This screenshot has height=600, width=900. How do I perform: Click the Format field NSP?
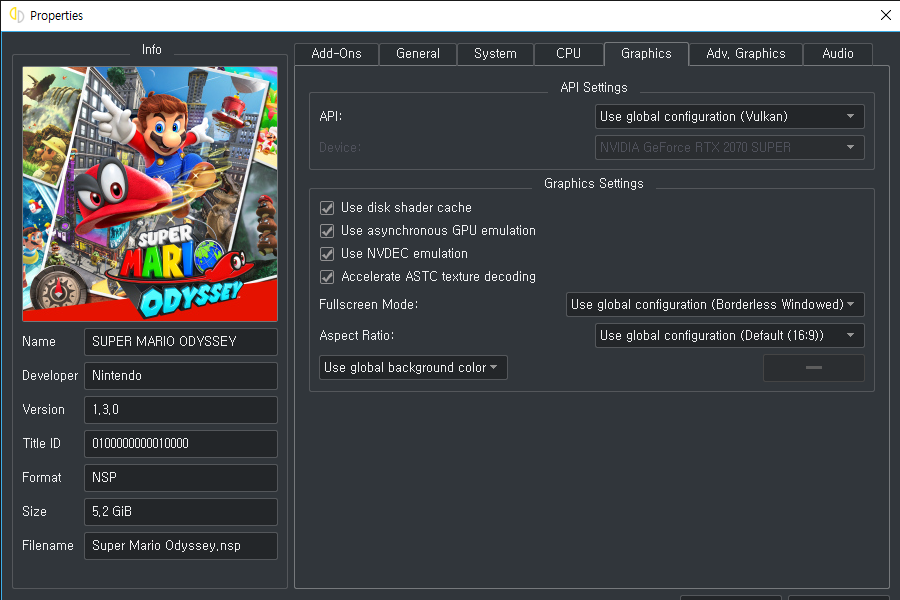tap(181, 478)
